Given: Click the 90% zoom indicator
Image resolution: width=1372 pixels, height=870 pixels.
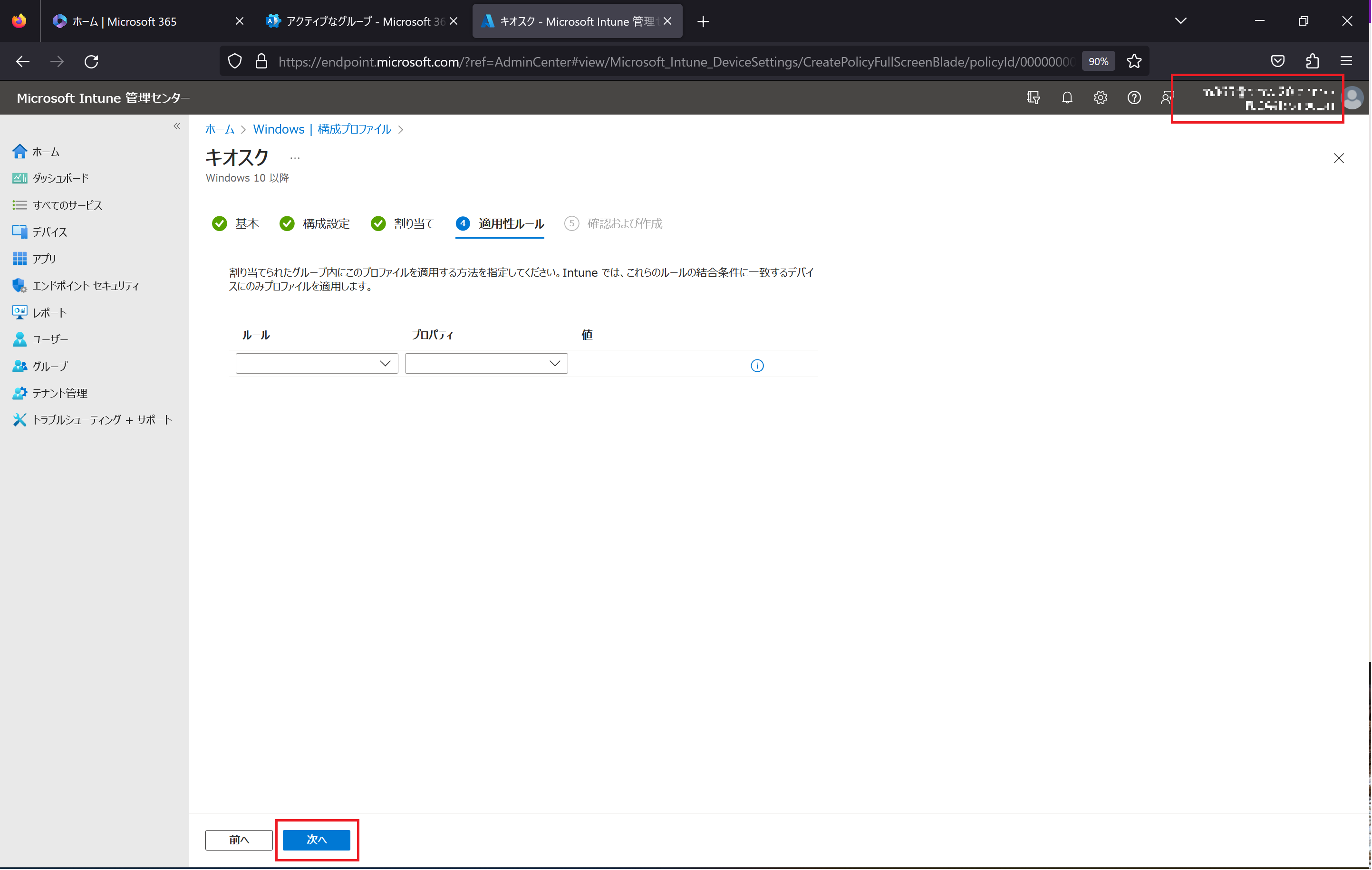Looking at the screenshot, I should [1098, 61].
